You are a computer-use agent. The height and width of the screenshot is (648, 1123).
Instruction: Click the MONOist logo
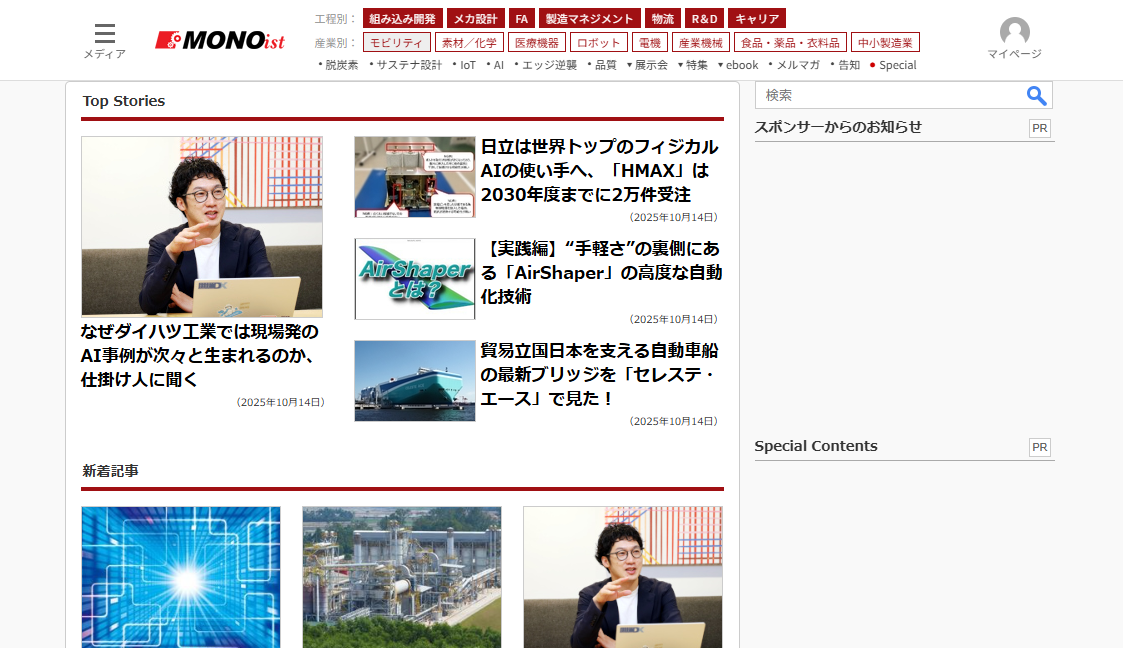[x=220, y=41]
